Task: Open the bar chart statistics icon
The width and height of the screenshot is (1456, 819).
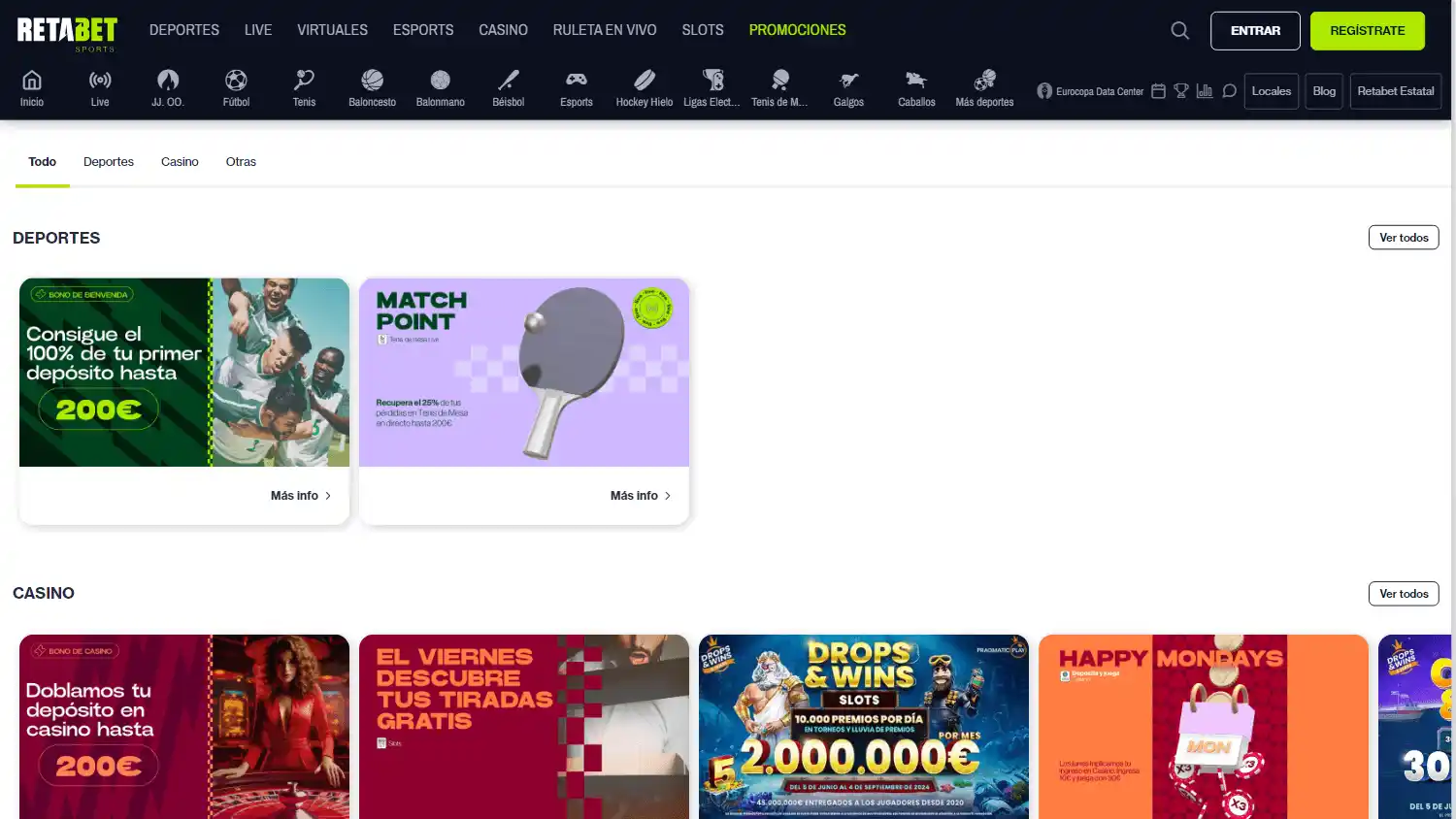Action: pos(1205,91)
